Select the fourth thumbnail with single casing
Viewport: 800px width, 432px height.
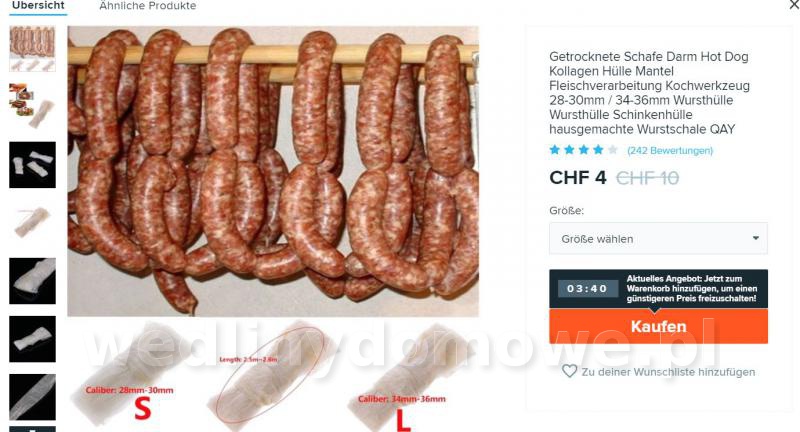(33, 223)
